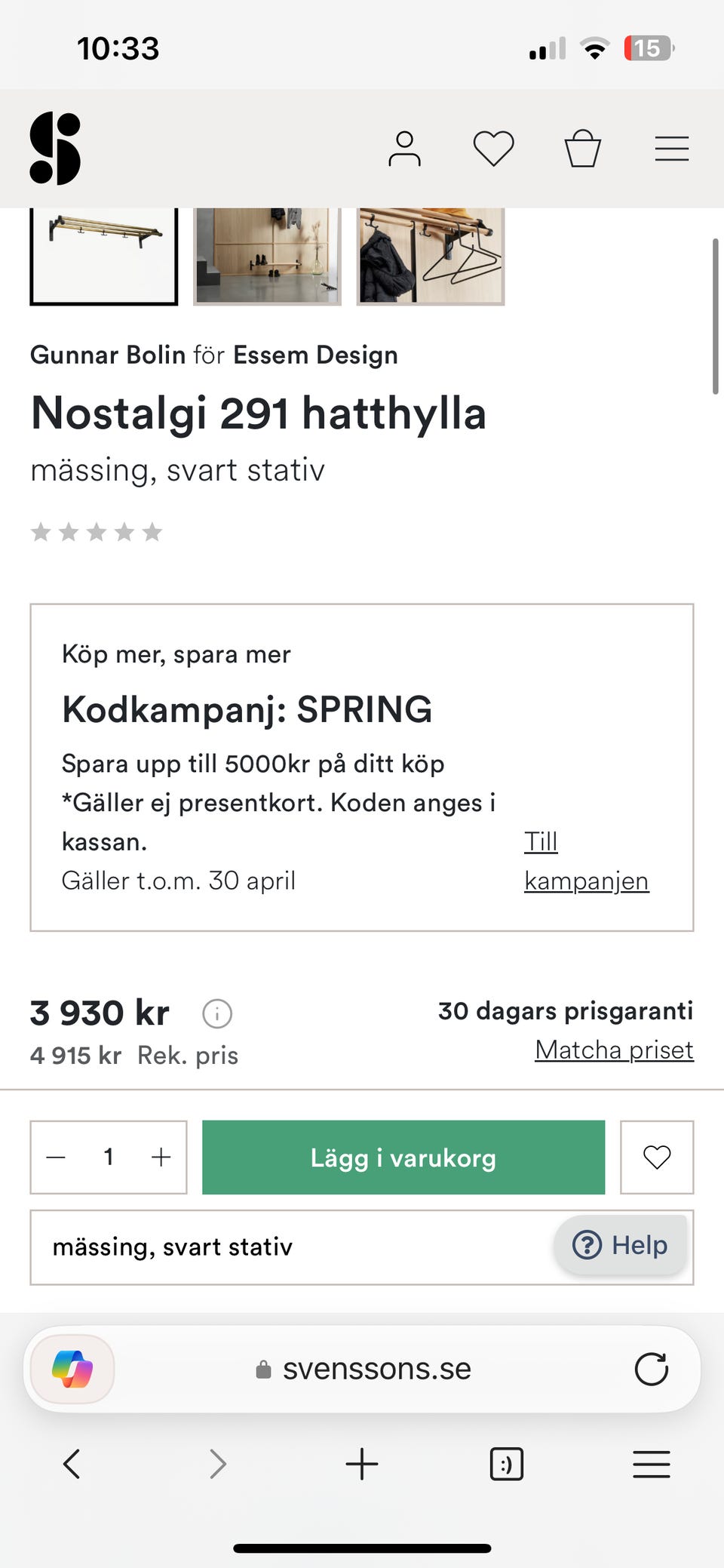Open the user account icon

pos(404,149)
